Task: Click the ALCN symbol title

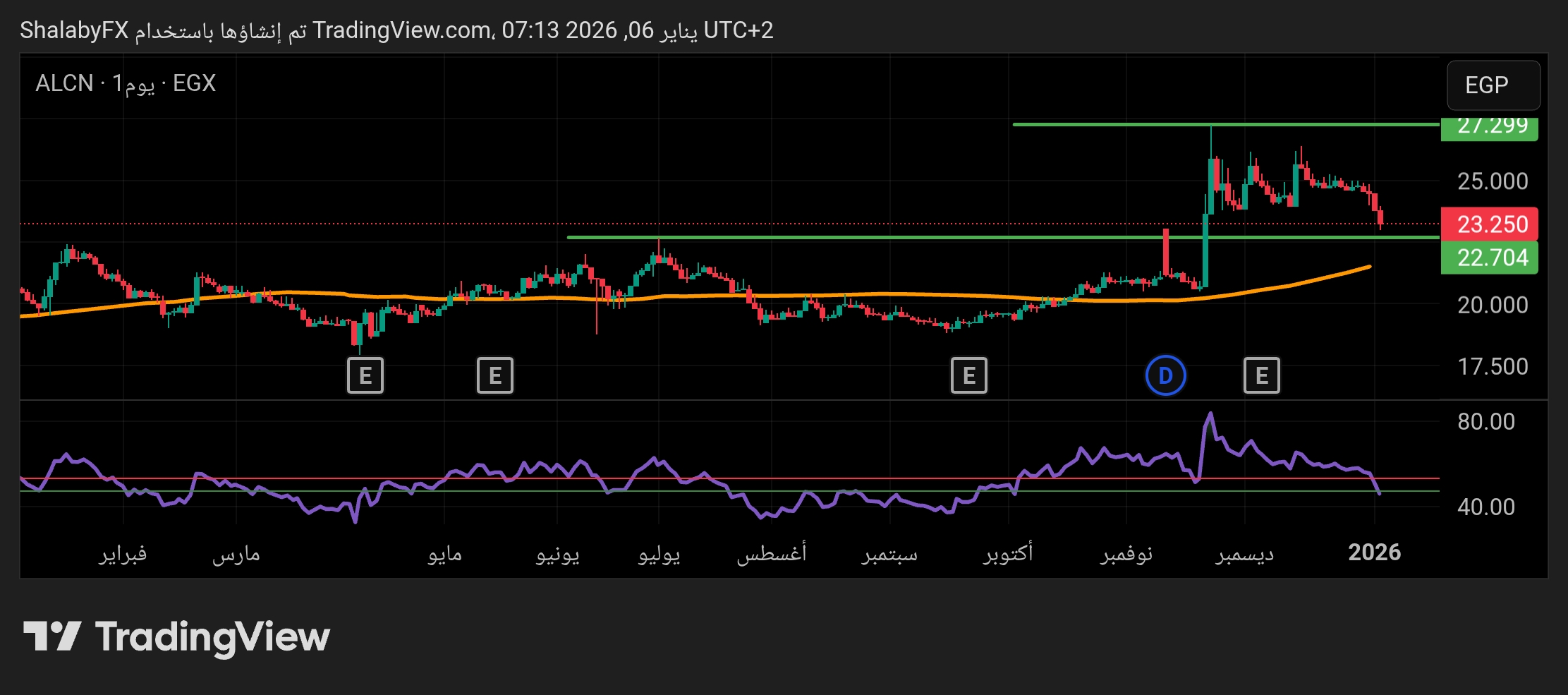Action: (x=65, y=83)
